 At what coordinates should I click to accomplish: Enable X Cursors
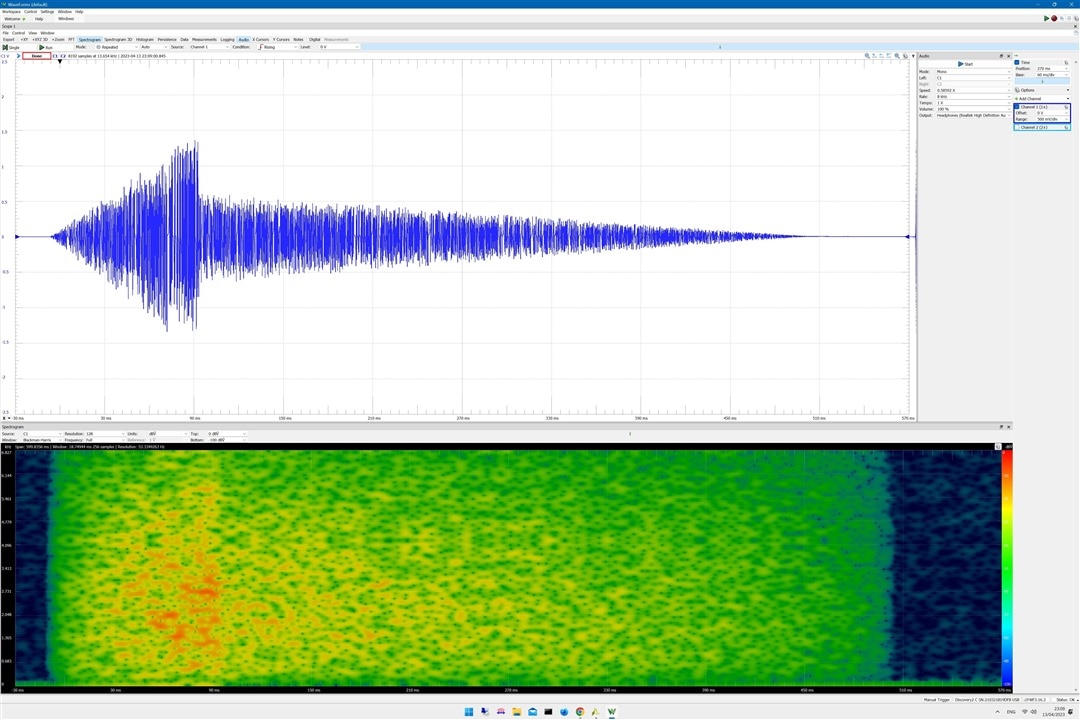click(260, 40)
